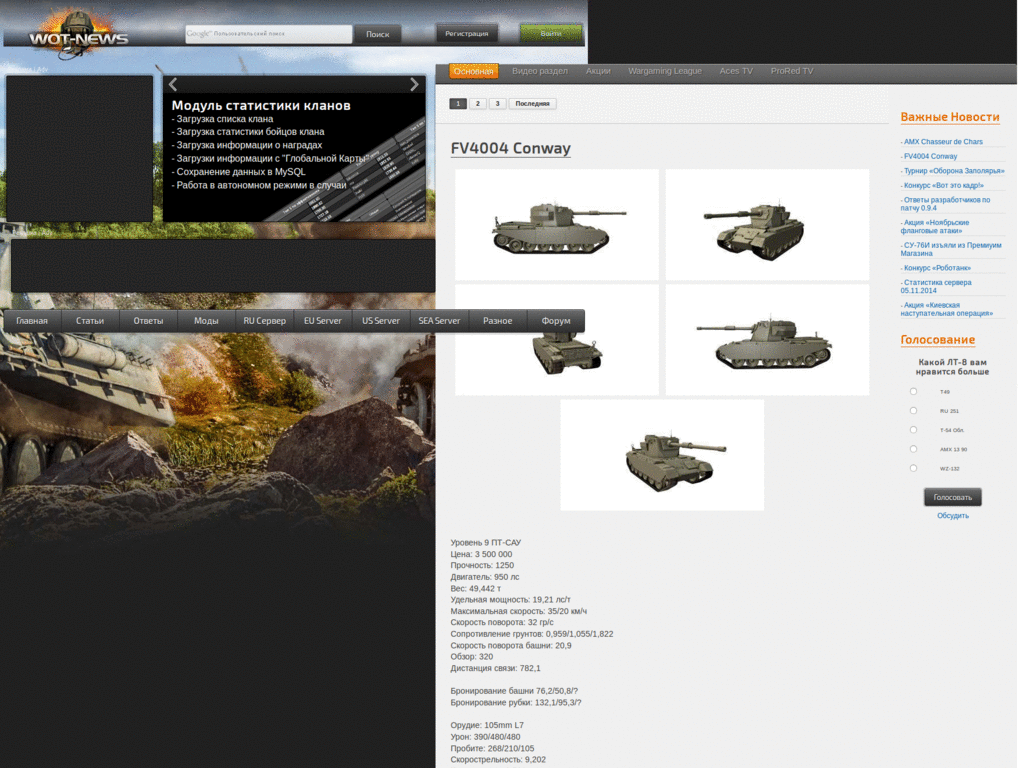
Task: Open Ответы разработчиков по патчу 0.9.4 link
Action: click(x=946, y=204)
